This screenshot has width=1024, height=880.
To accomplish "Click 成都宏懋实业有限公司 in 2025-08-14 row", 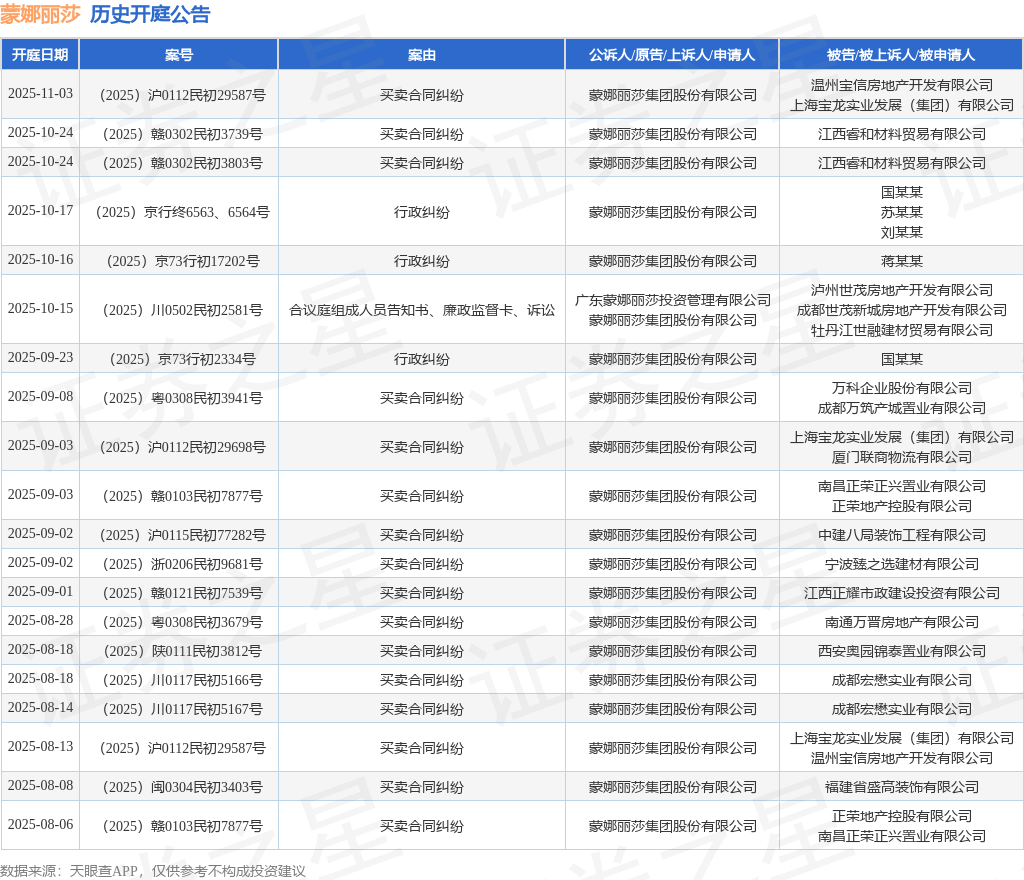I will [x=902, y=709].
